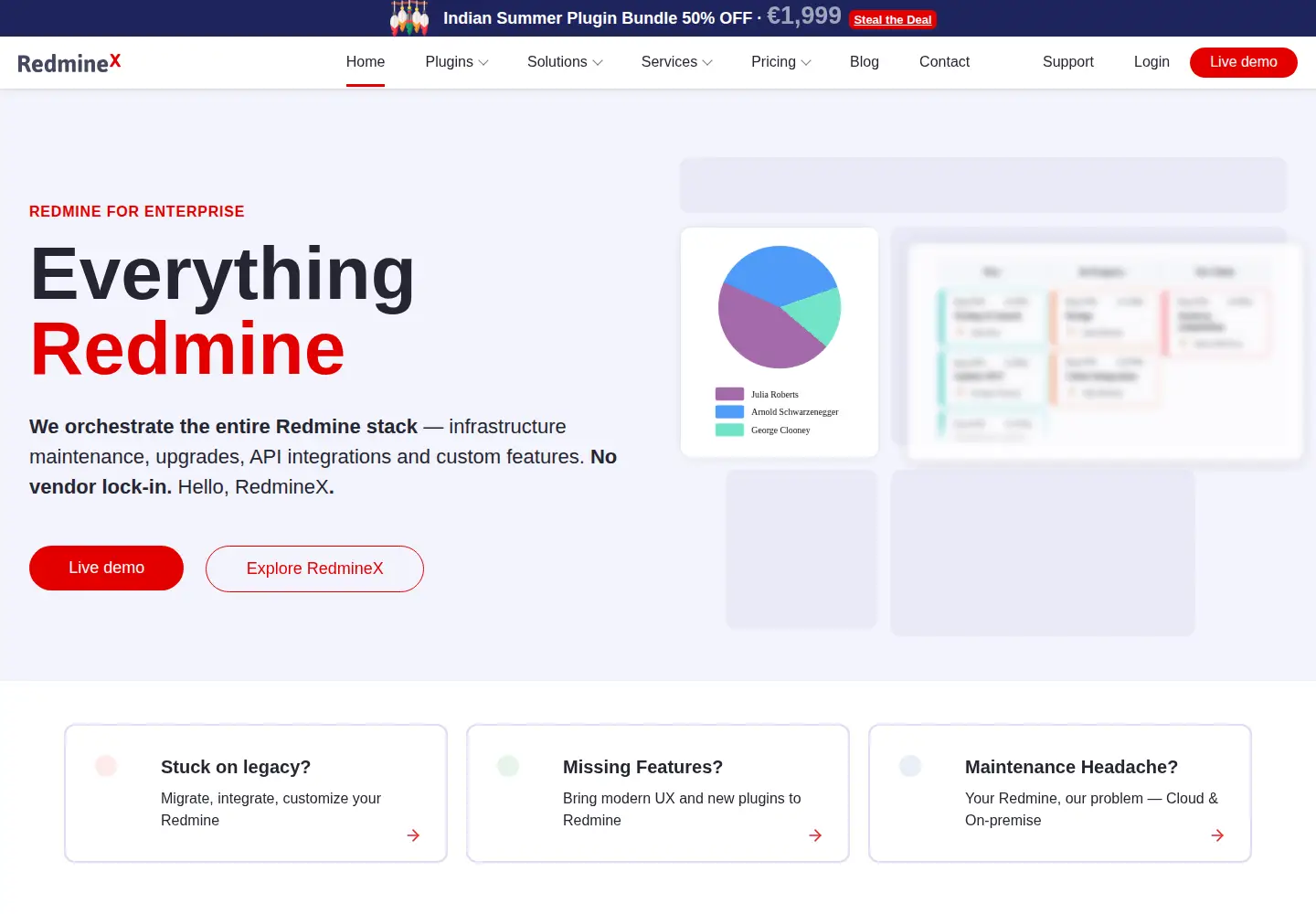Click the €1,999 price in the banner
The image size is (1316, 914).
click(804, 16)
